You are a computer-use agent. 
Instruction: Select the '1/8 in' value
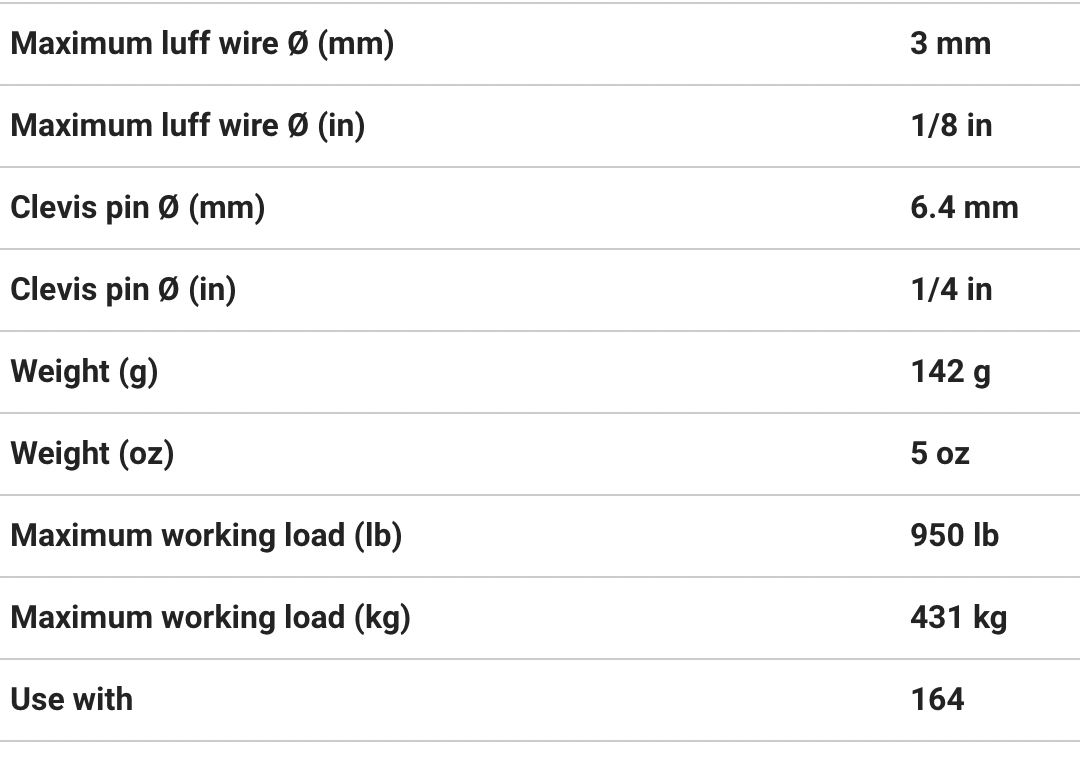951,126
